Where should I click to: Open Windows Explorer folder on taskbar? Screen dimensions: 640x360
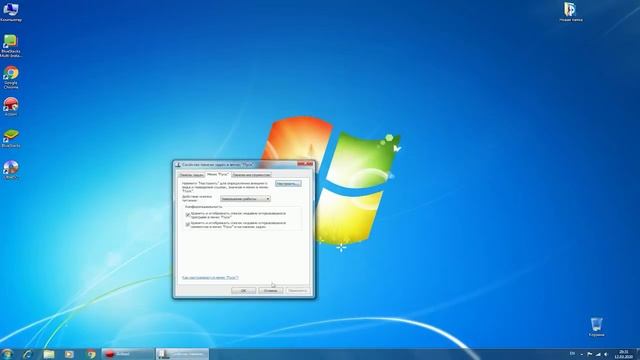click(x=49, y=354)
